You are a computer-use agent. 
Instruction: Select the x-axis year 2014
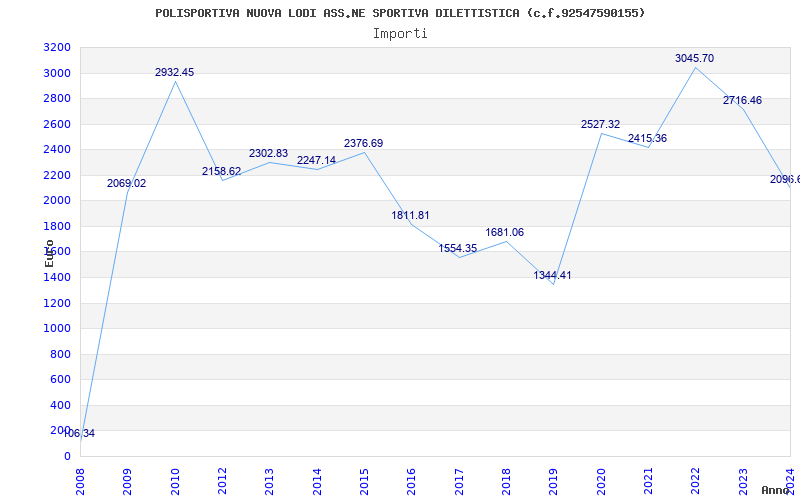(x=316, y=481)
